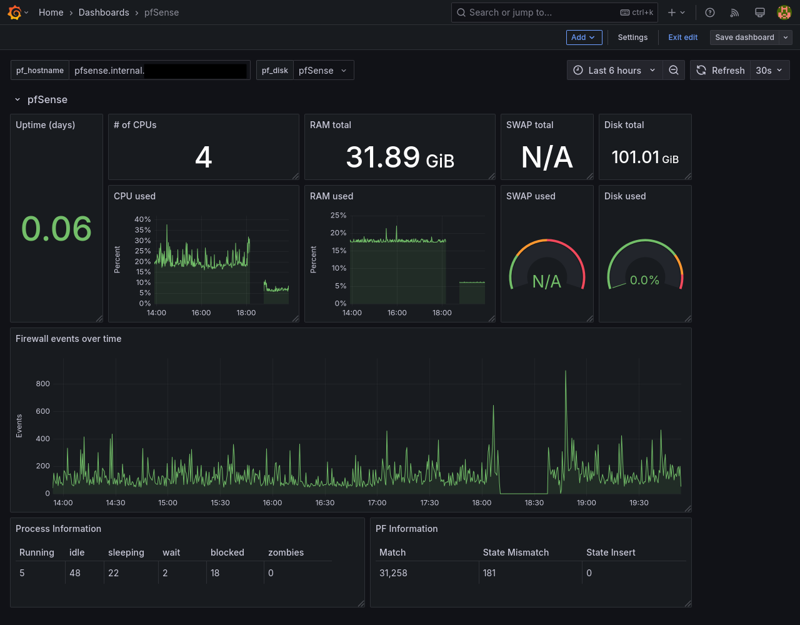Click the pf_hostname input field

click(160, 70)
